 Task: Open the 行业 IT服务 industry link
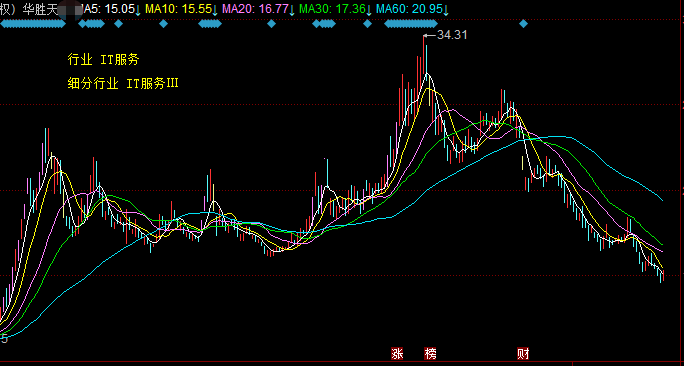tap(103, 60)
